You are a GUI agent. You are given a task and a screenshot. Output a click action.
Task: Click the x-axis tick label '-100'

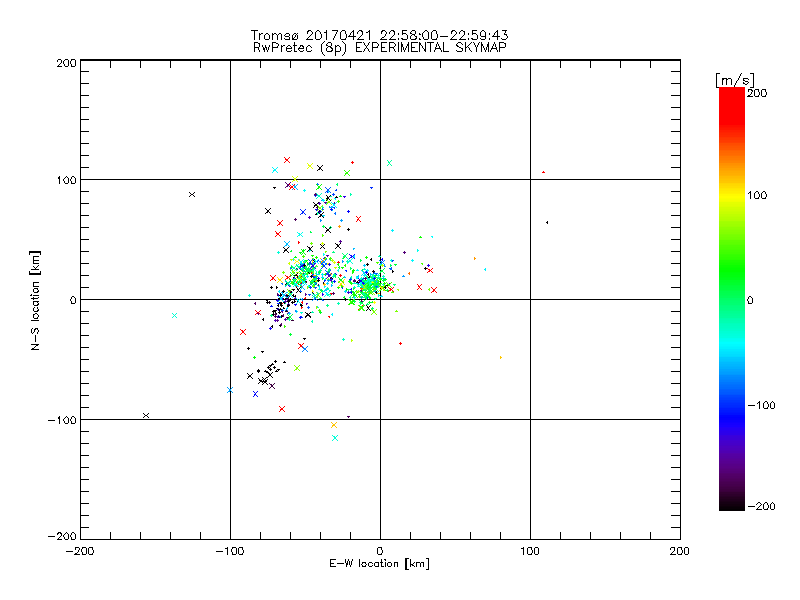pyautogui.click(x=230, y=552)
